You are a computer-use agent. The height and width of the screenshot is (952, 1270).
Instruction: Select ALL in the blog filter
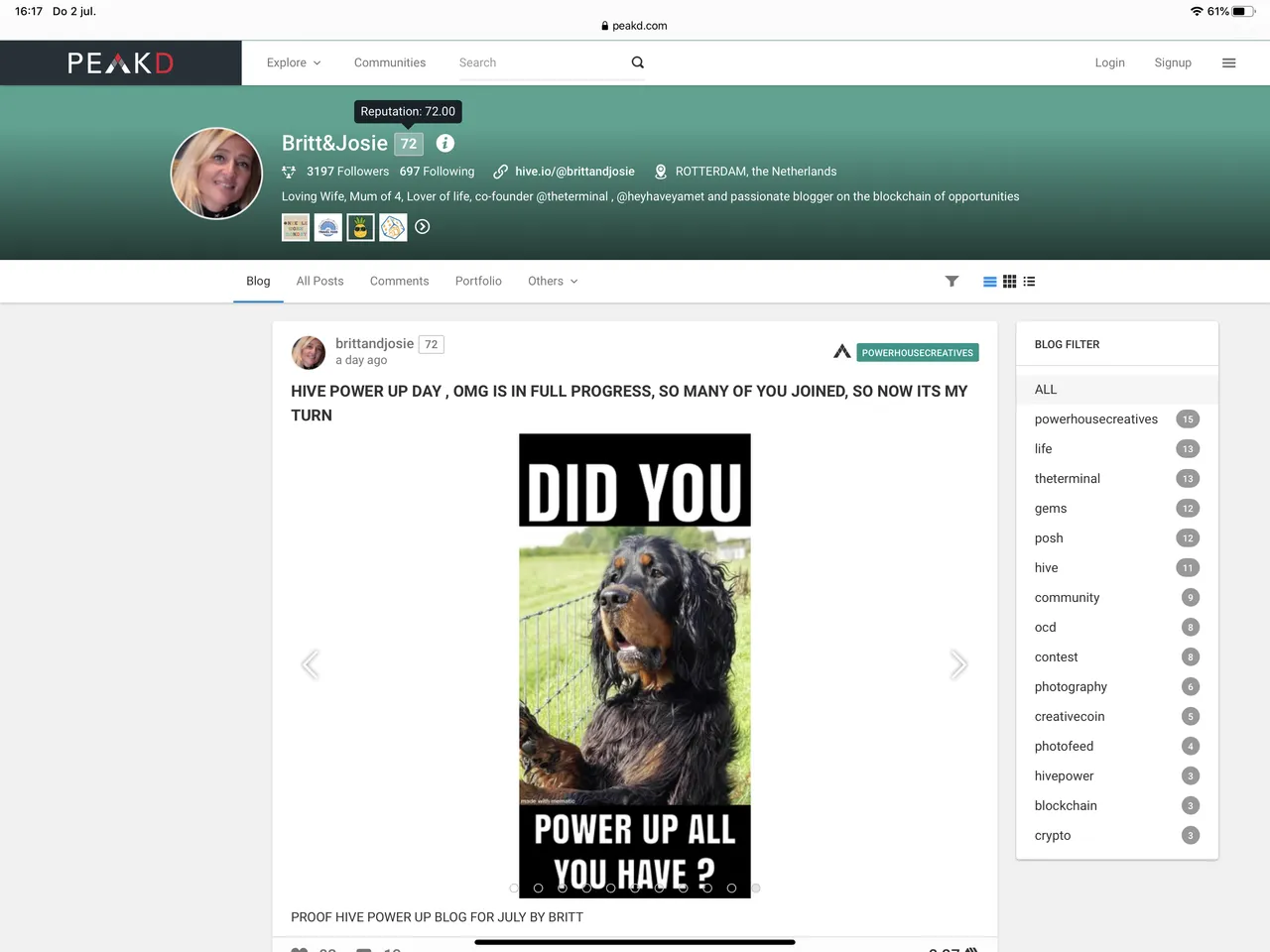1117,390
